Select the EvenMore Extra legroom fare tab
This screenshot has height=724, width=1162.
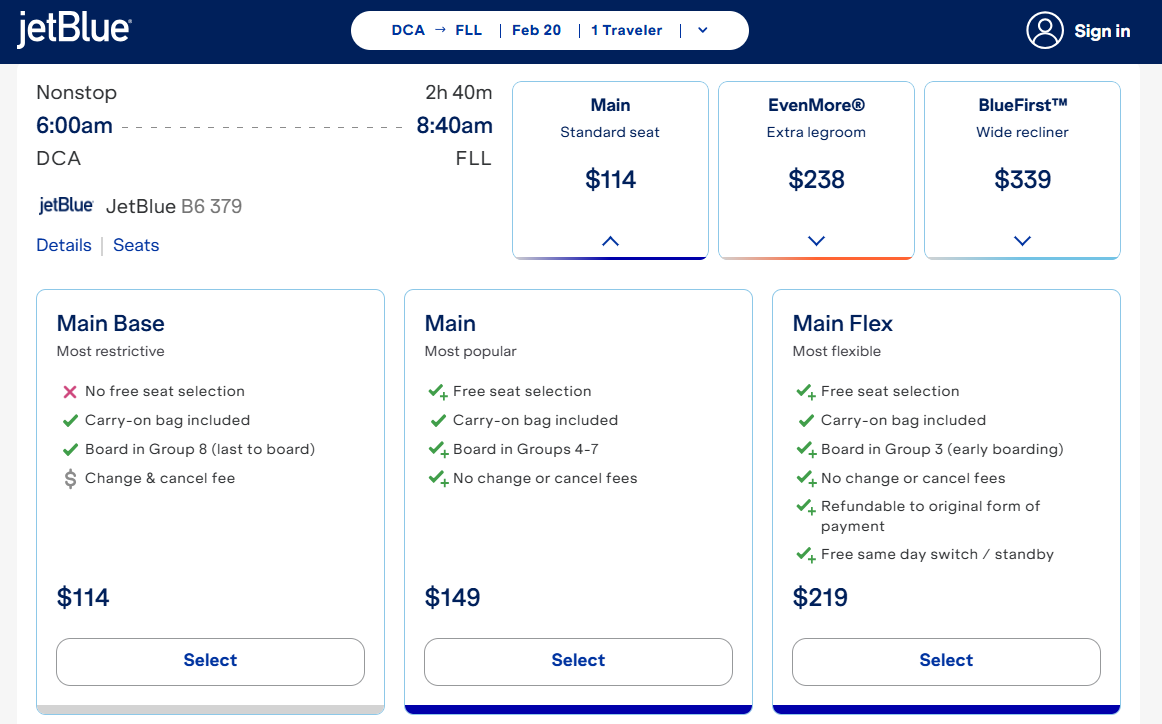817,170
